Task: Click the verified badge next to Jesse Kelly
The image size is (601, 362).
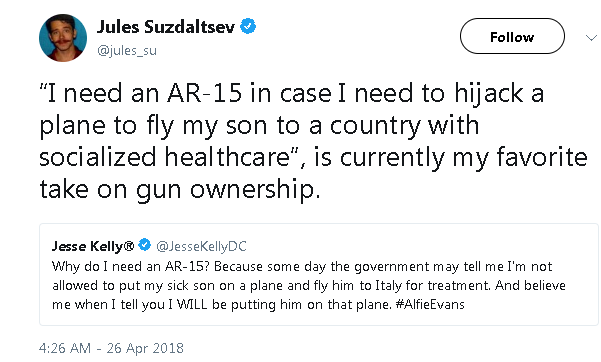Action: pyautogui.click(x=145, y=245)
